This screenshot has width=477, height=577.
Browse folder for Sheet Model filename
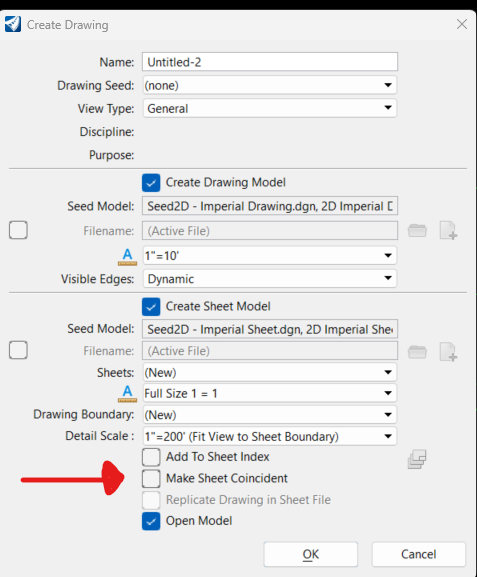[417, 351]
